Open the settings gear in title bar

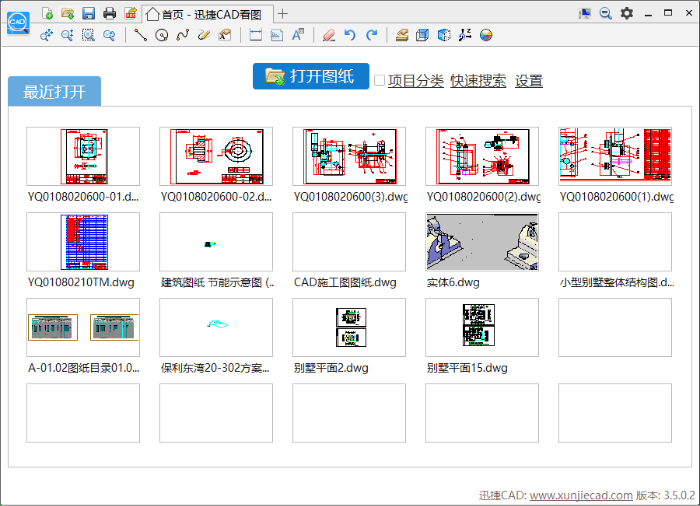coord(627,13)
